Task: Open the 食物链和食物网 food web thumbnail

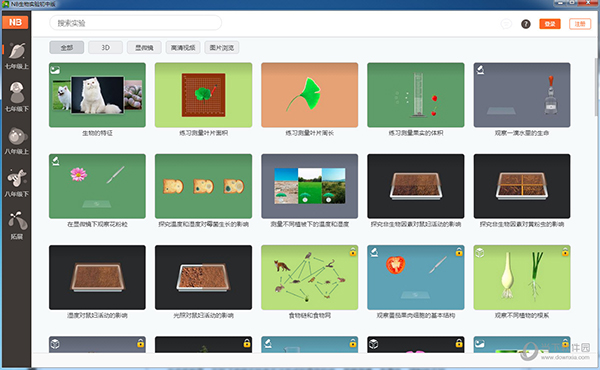Action: click(x=310, y=277)
